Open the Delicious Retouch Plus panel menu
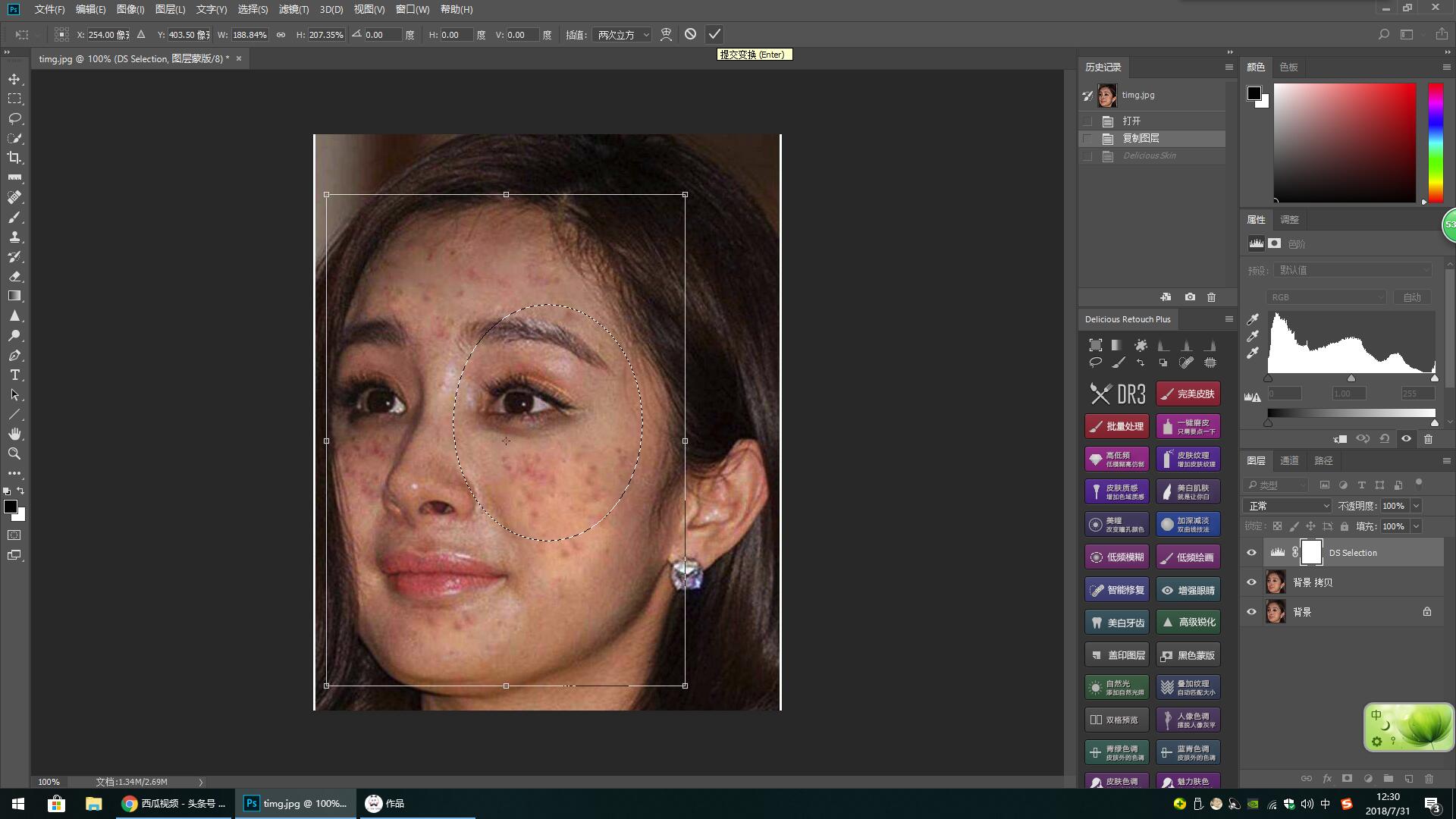Viewport: 1456px width, 819px height. [1229, 319]
